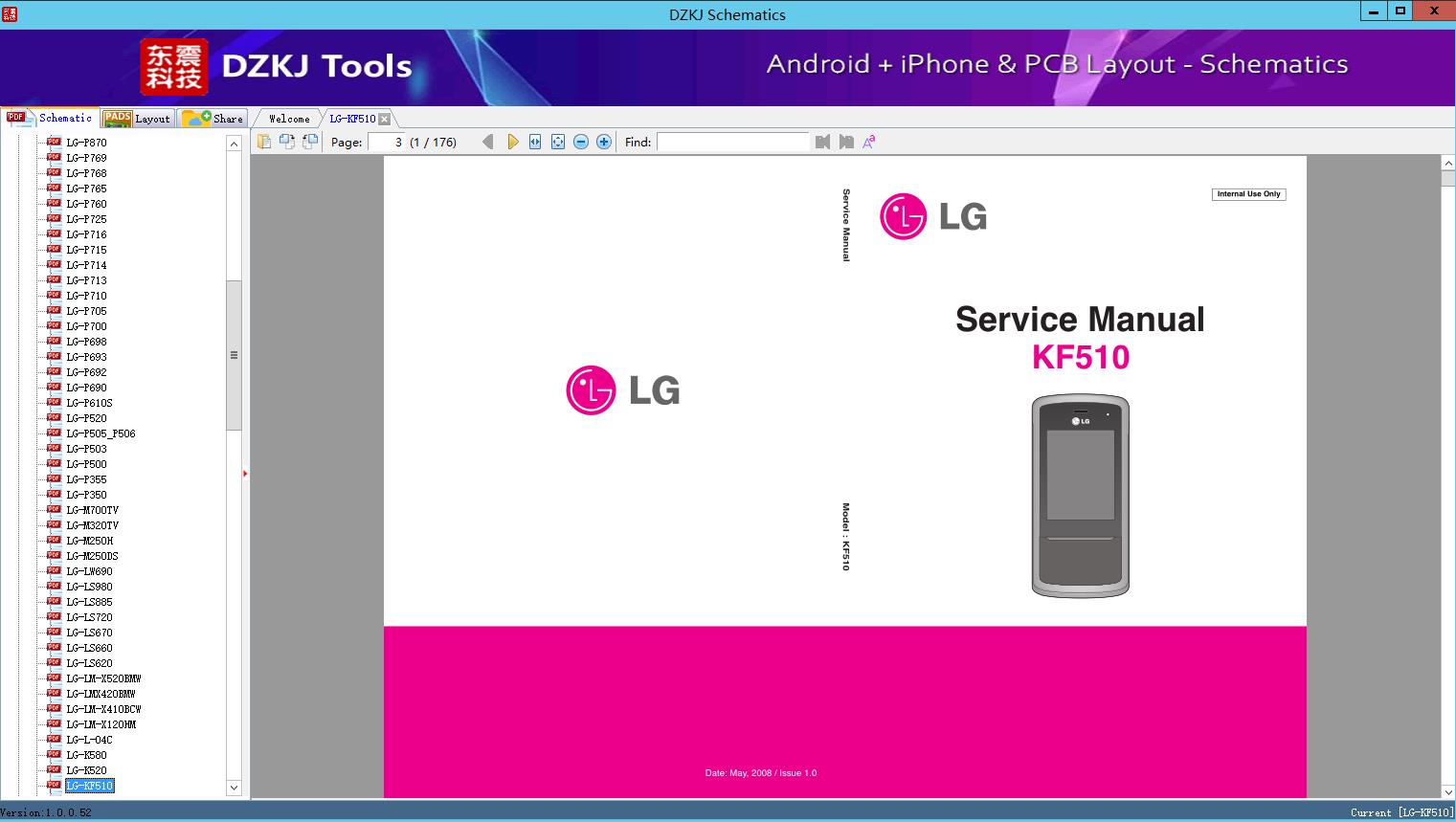Viewport: 1456px width, 822px height.
Task: Click the Find search text field
Action: [733, 142]
